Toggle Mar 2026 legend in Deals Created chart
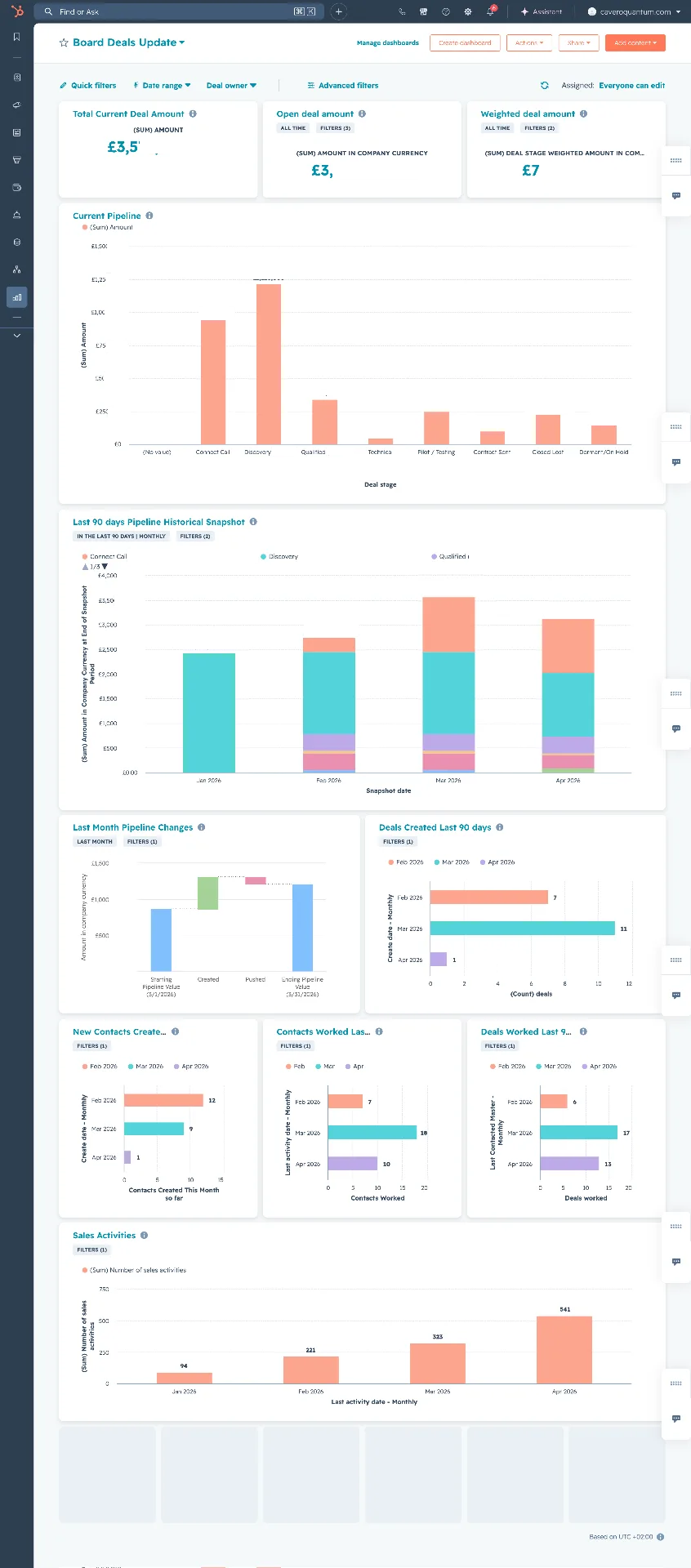Image resolution: width=691 pixels, height=1568 pixels. (452, 862)
